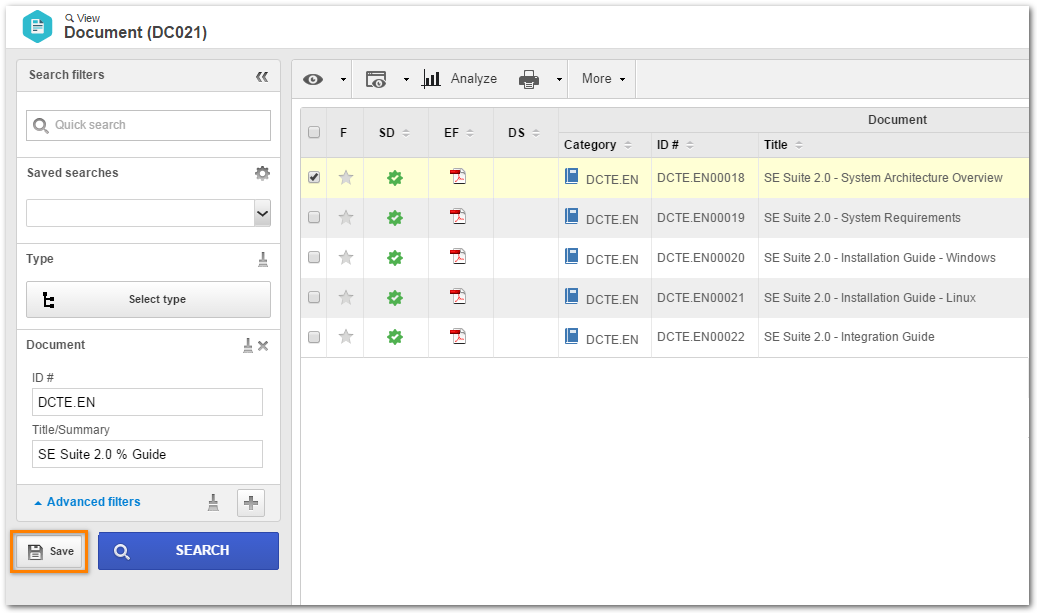This screenshot has width=1038, height=614.
Task: Click the printer icon
Action: 529,79
